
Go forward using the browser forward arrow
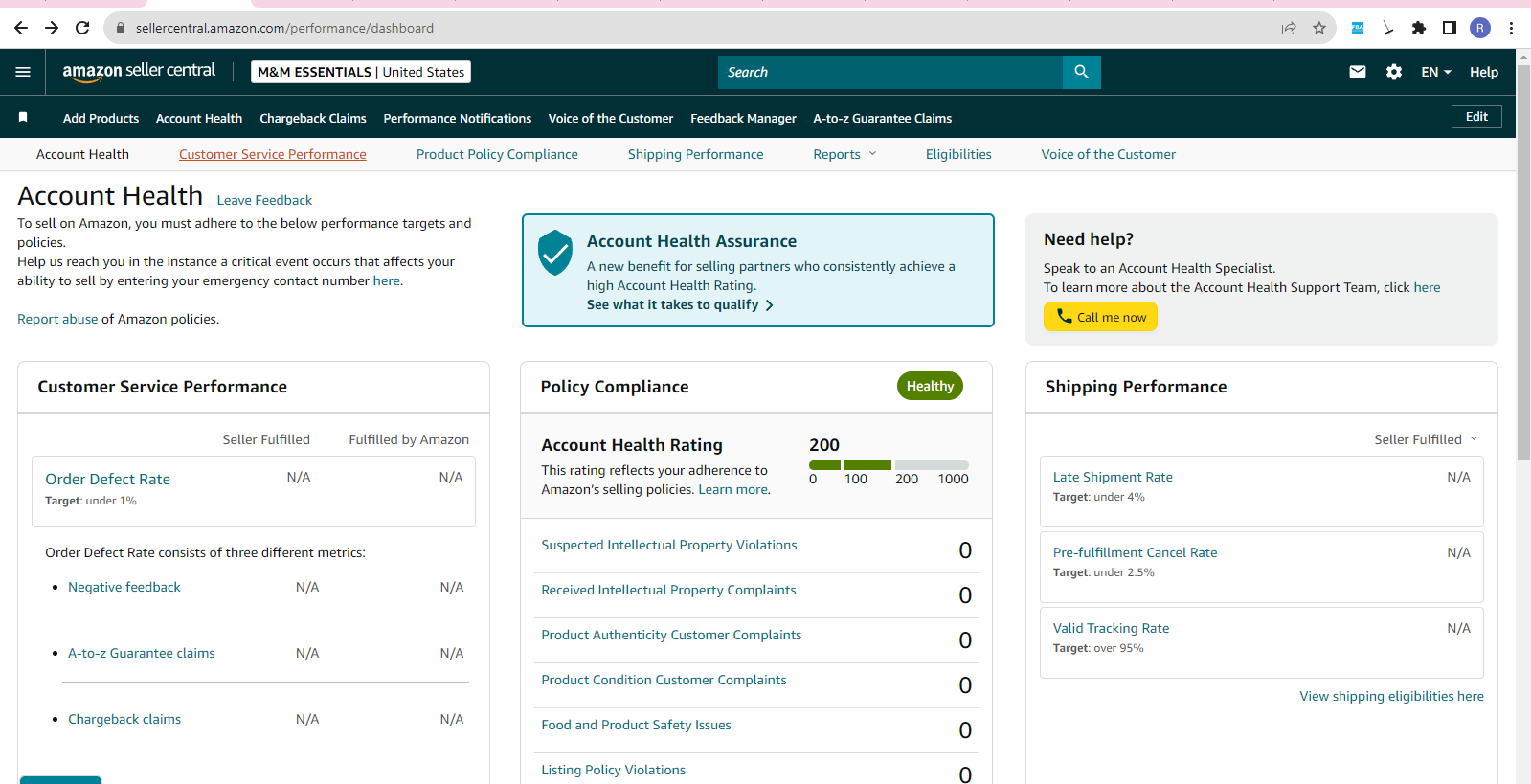[x=52, y=28]
